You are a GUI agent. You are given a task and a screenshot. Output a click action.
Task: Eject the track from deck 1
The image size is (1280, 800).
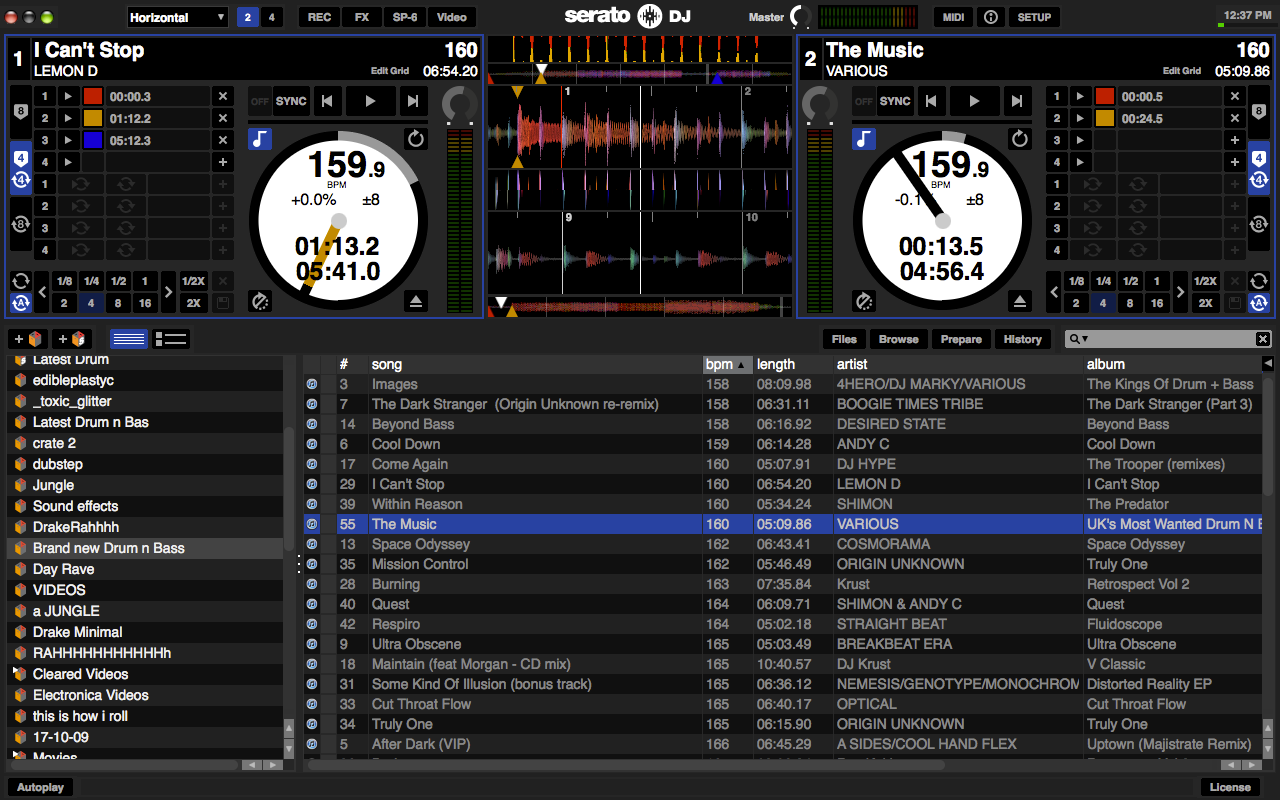[x=416, y=301]
